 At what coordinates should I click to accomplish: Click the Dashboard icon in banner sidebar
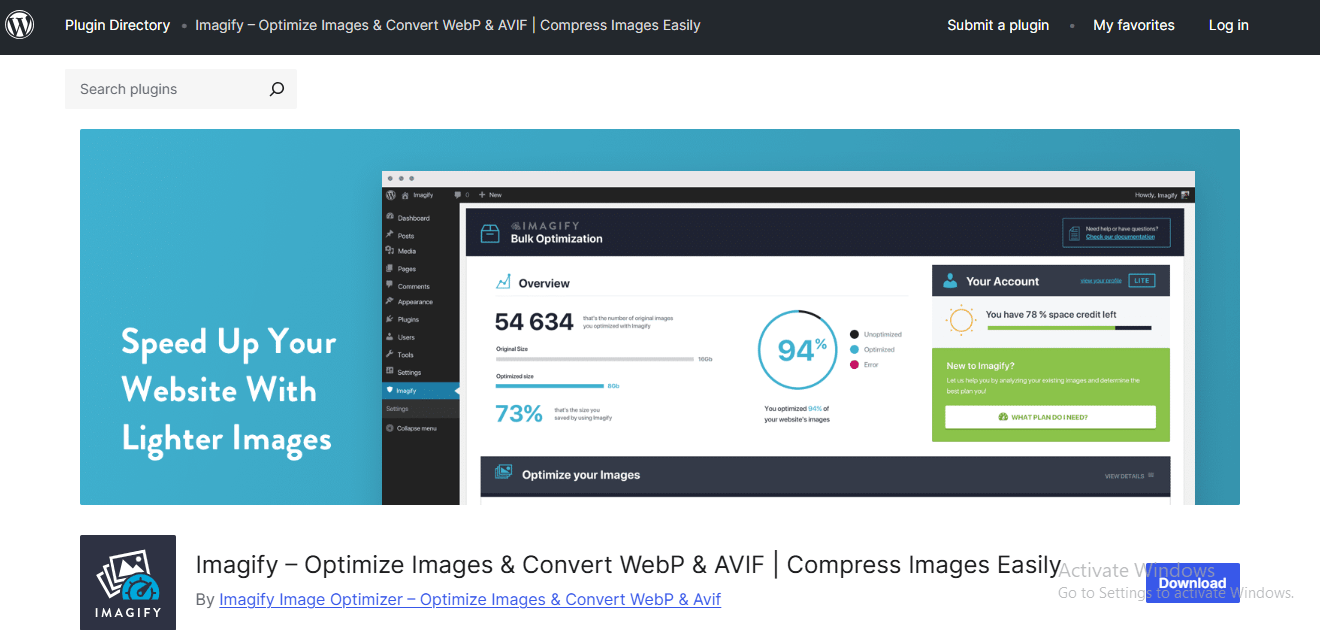click(x=390, y=217)
